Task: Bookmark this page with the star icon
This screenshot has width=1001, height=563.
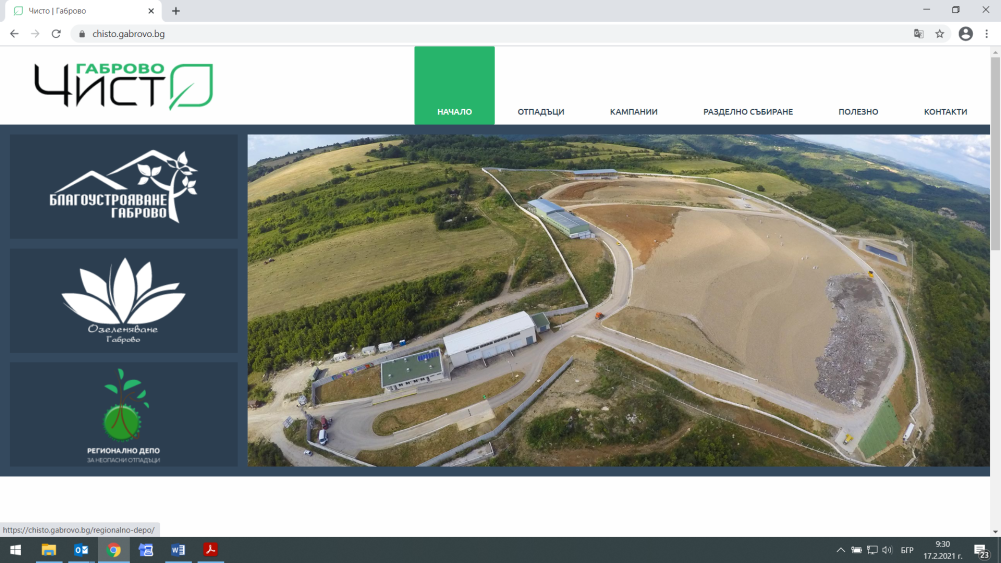Action: click(940, 33)
